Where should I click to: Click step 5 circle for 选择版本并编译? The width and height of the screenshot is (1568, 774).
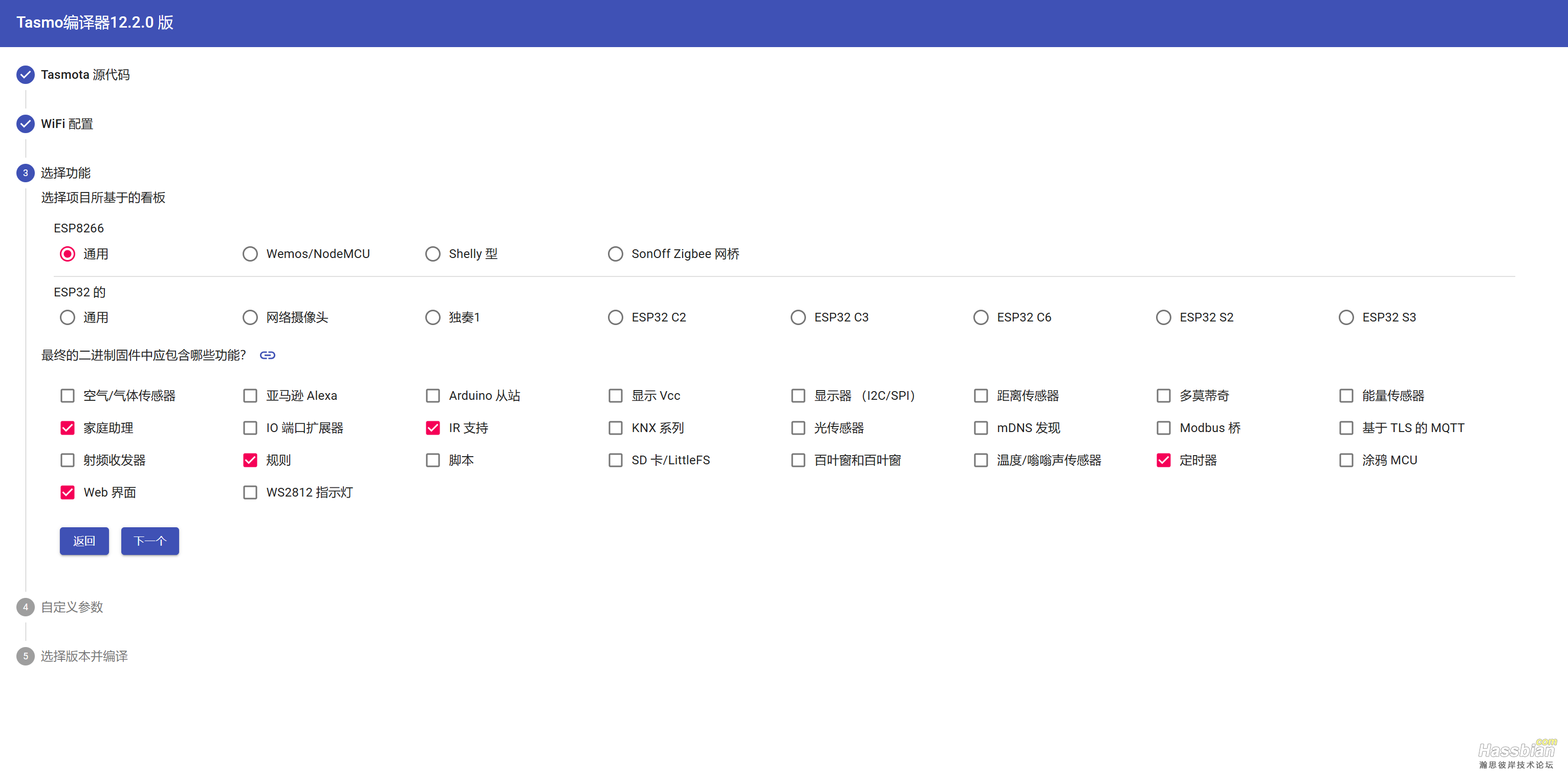(25, 656)
